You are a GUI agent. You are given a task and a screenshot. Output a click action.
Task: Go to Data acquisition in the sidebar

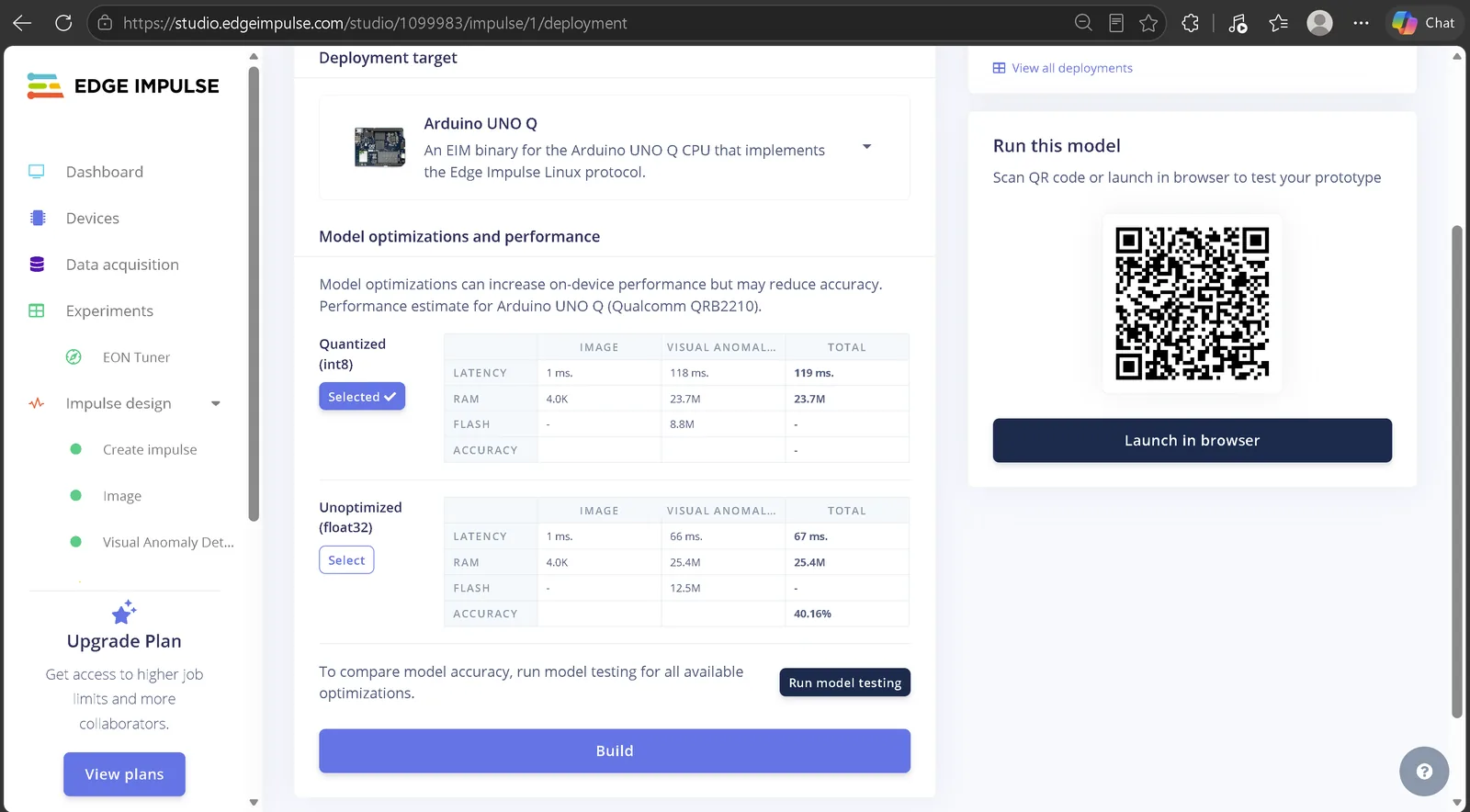pyautogui.click(x=122, y=265)
